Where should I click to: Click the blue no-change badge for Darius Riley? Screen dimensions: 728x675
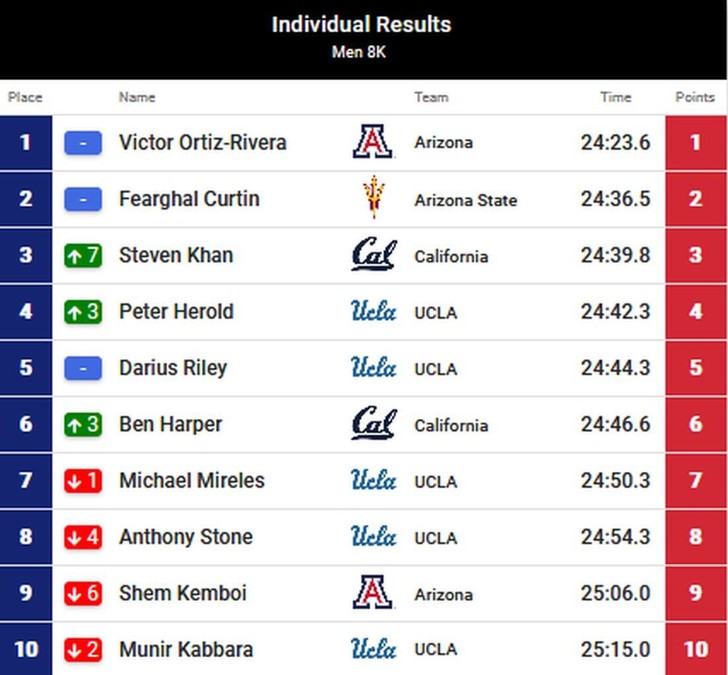click(x=83, y=368)
